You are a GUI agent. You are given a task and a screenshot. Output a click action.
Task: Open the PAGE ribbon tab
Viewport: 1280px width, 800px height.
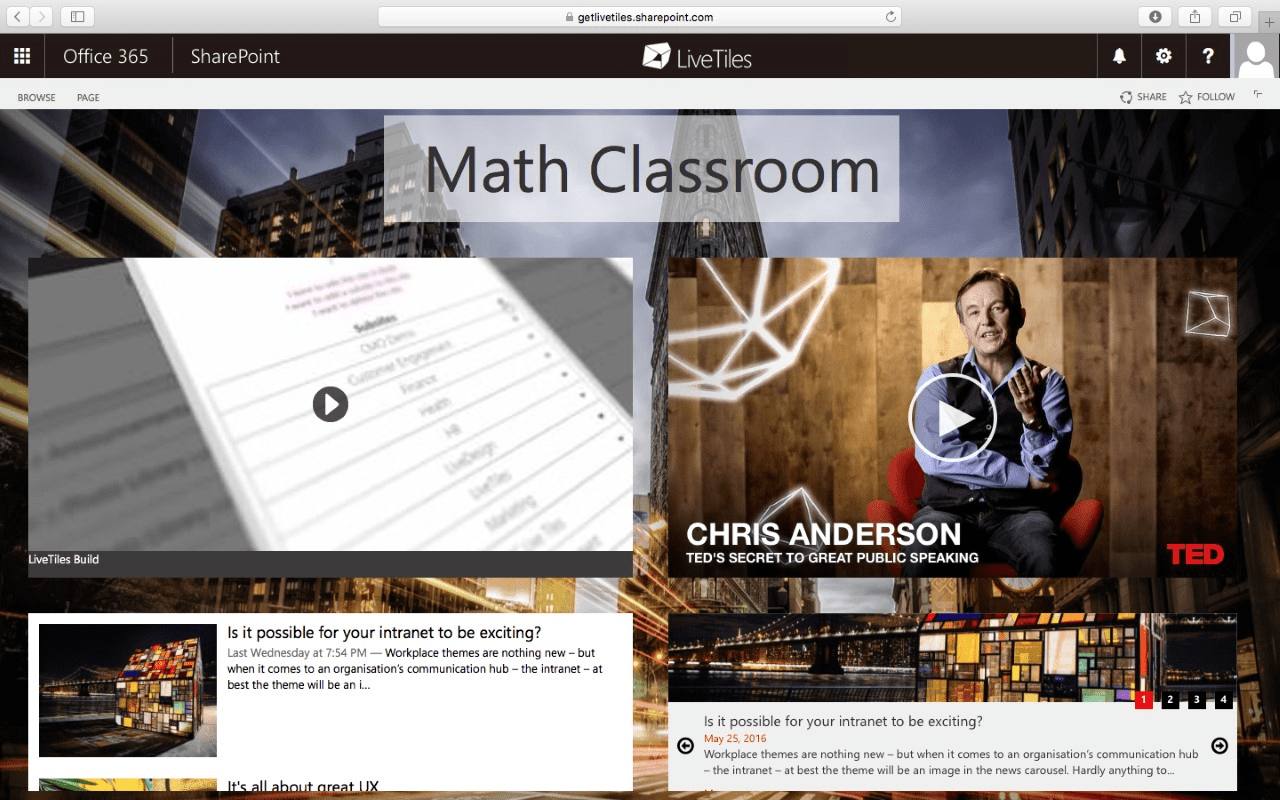pos(88,98)
